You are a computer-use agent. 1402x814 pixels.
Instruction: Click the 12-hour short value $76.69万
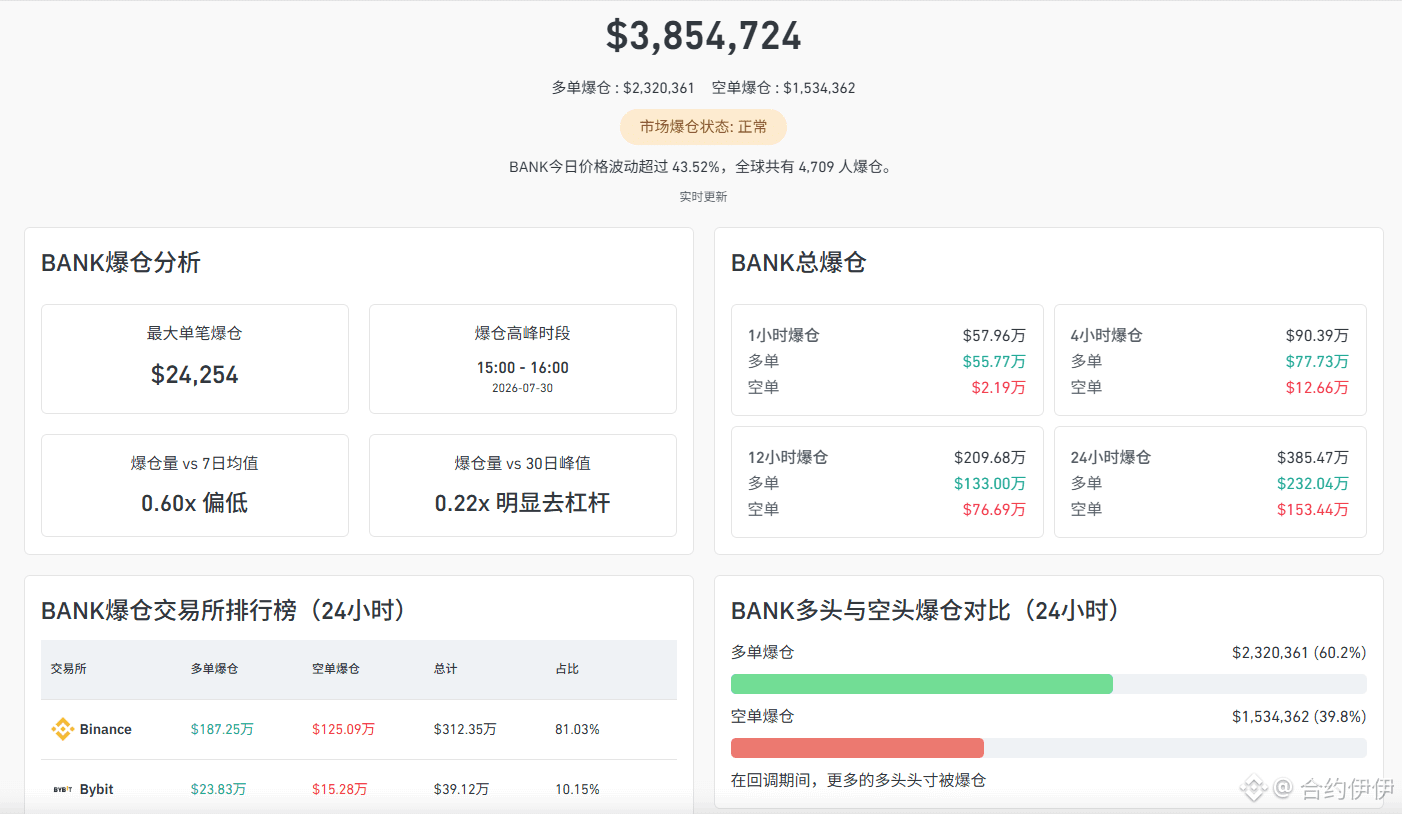[994, 510]
